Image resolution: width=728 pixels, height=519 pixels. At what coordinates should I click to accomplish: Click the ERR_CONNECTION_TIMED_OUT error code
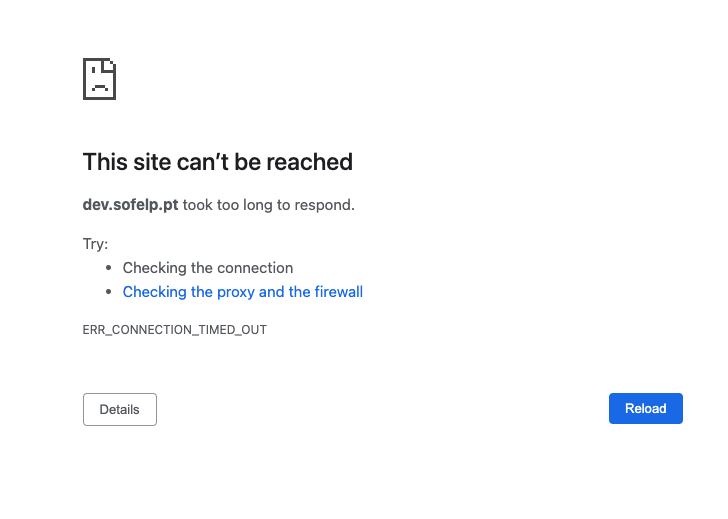tap(174, 329)
